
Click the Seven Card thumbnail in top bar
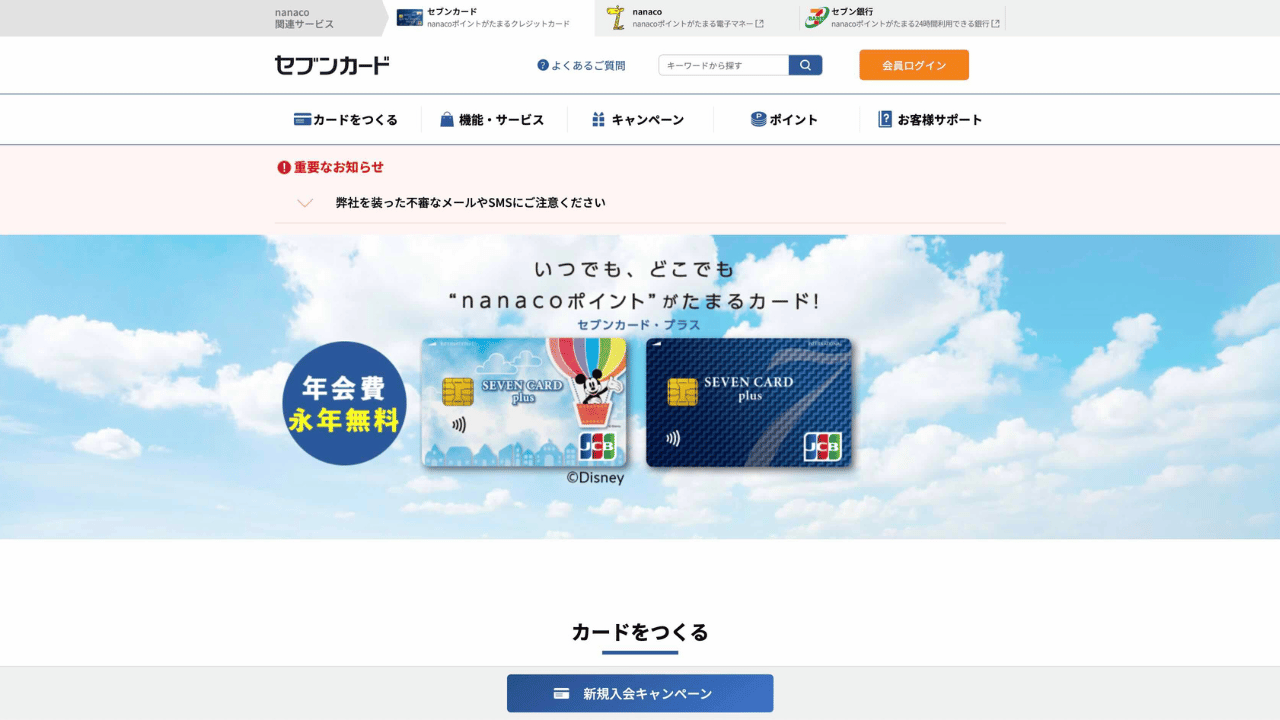(410, 17)
